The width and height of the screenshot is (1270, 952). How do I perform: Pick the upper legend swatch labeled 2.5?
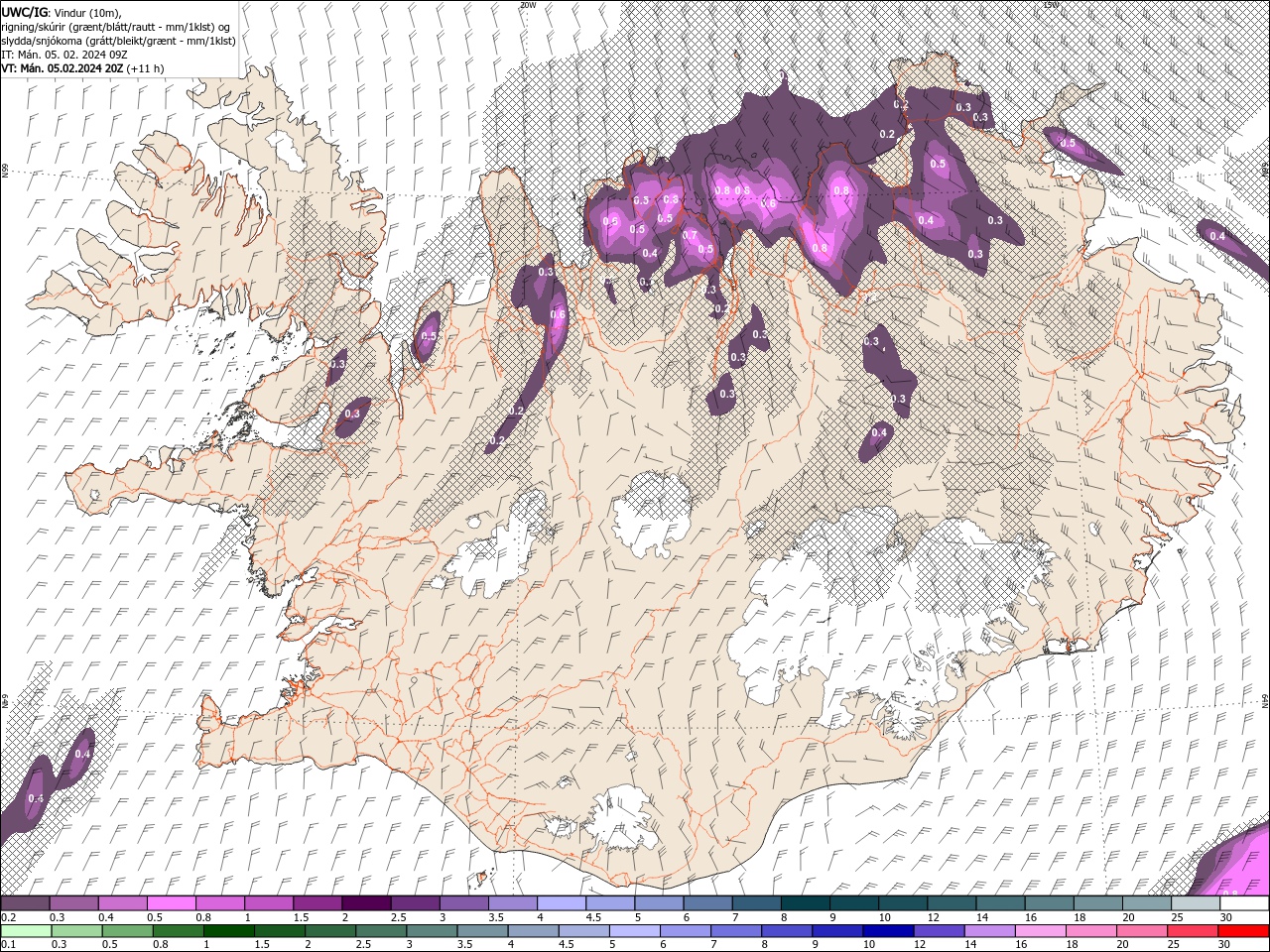pyautogui.click(x=415, y=903)
